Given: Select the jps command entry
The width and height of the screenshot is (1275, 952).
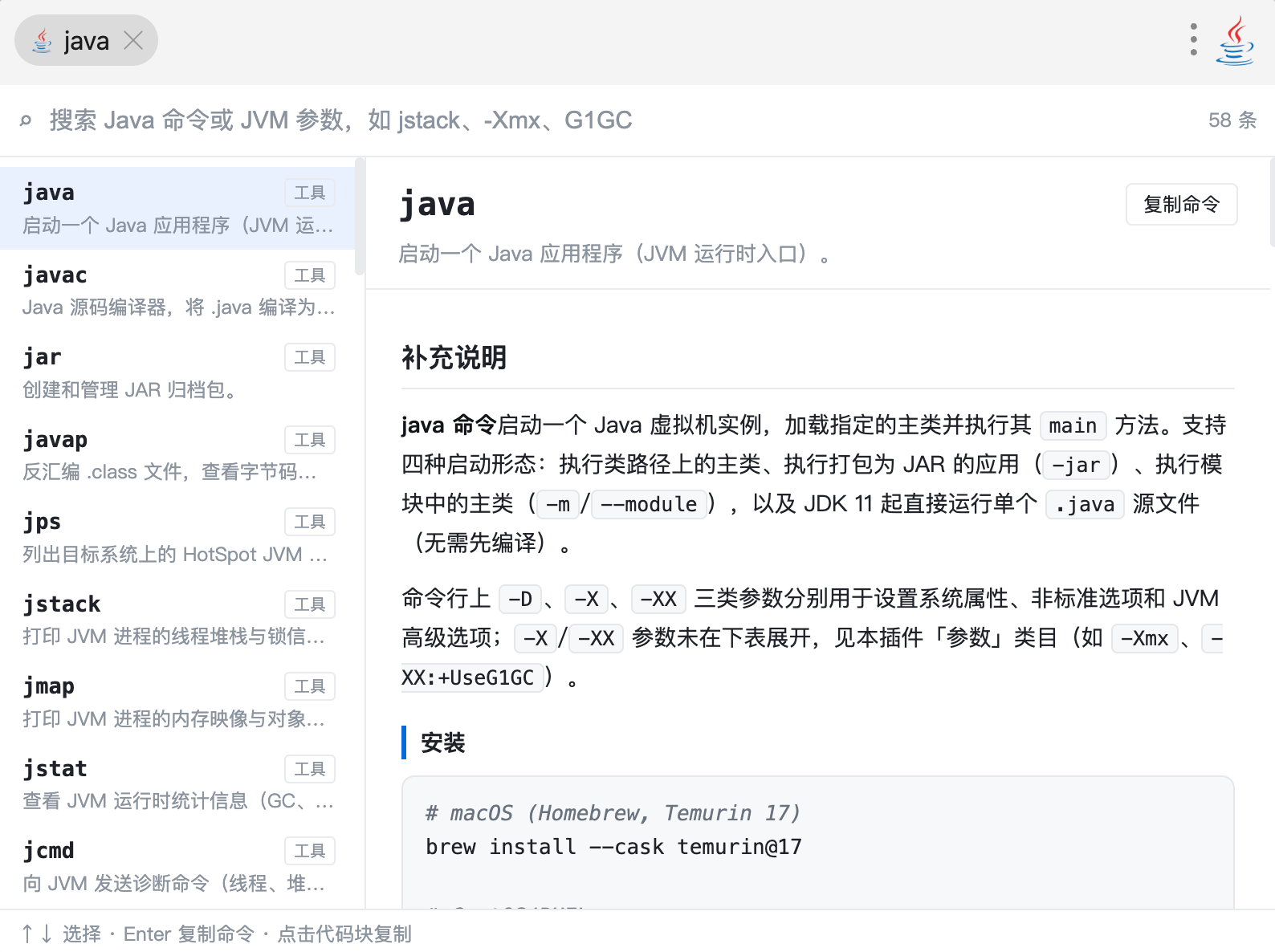Looking at the screenshot, I should click(x=177, y=537).
